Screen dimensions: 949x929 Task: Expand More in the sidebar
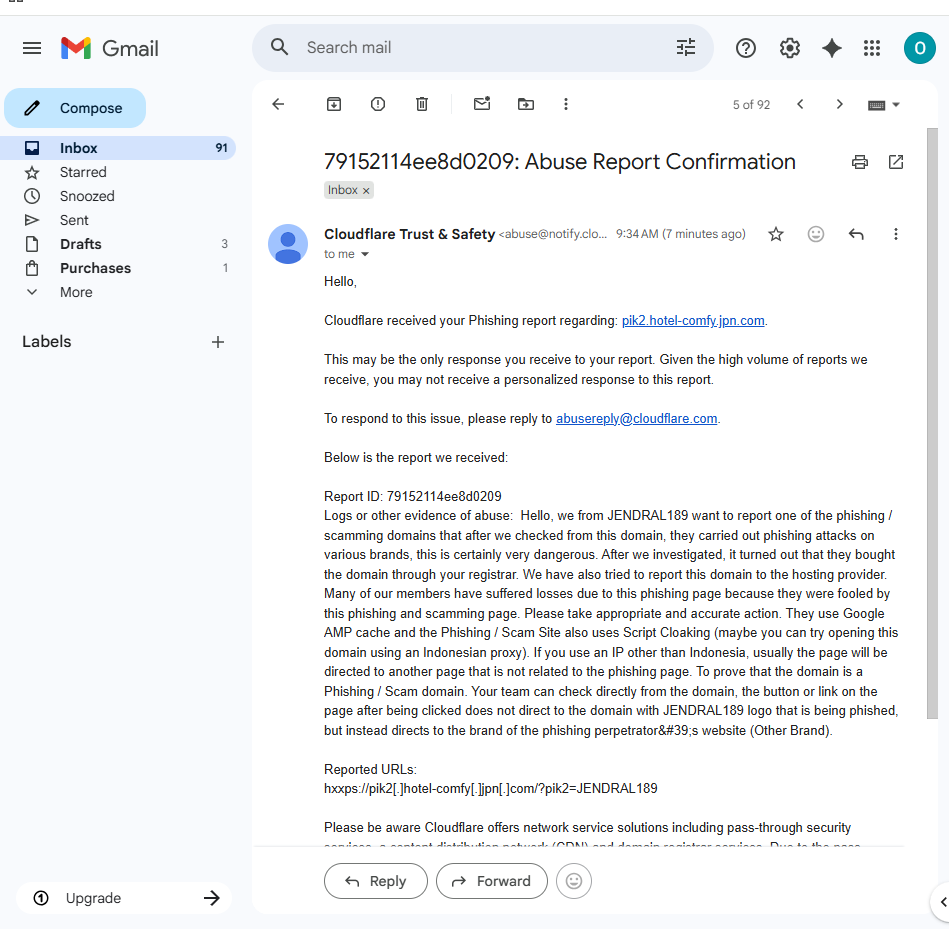pos(76,292)
